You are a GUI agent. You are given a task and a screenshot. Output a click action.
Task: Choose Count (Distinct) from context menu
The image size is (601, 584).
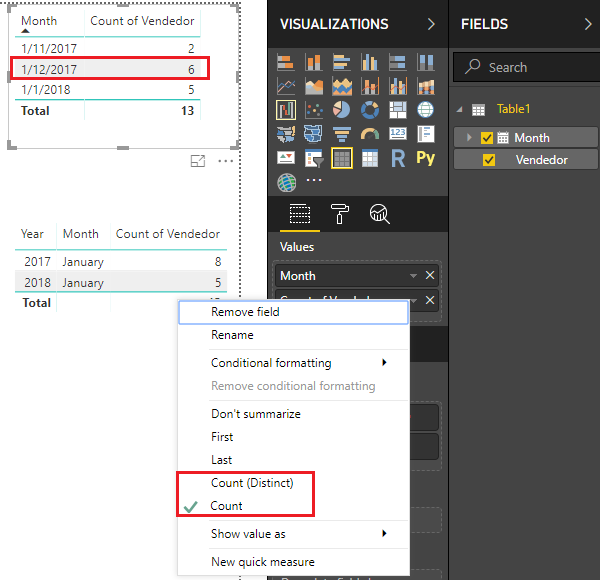click(252, 483)
